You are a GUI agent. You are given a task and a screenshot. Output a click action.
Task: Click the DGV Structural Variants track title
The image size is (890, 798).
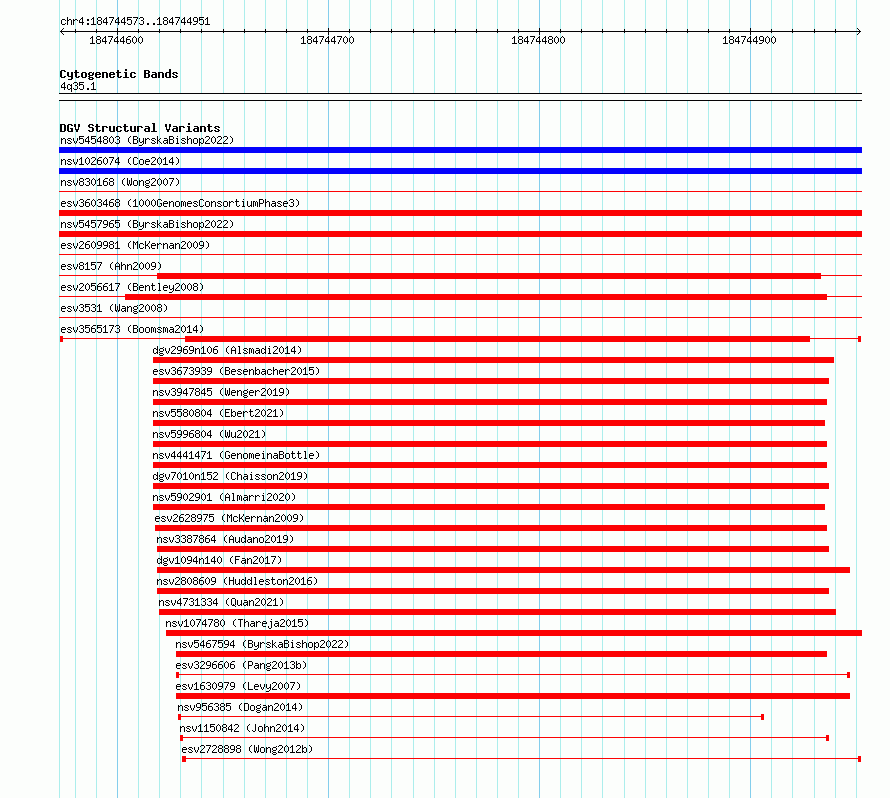(140, 128)
